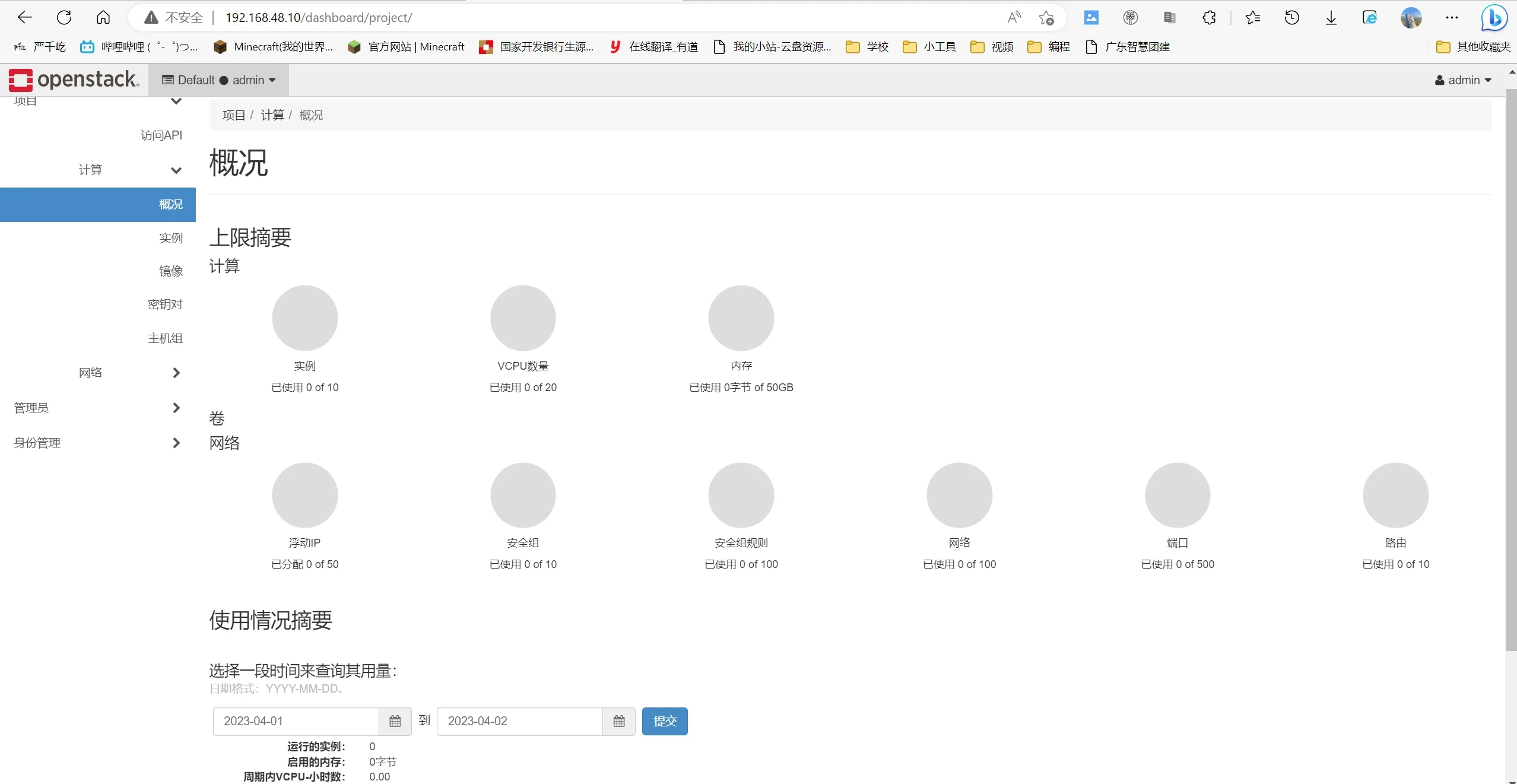This screenshot has width=1517, height=784.
Task: Click the 内存 usage pie chart
Action: [x=741, y=318]
